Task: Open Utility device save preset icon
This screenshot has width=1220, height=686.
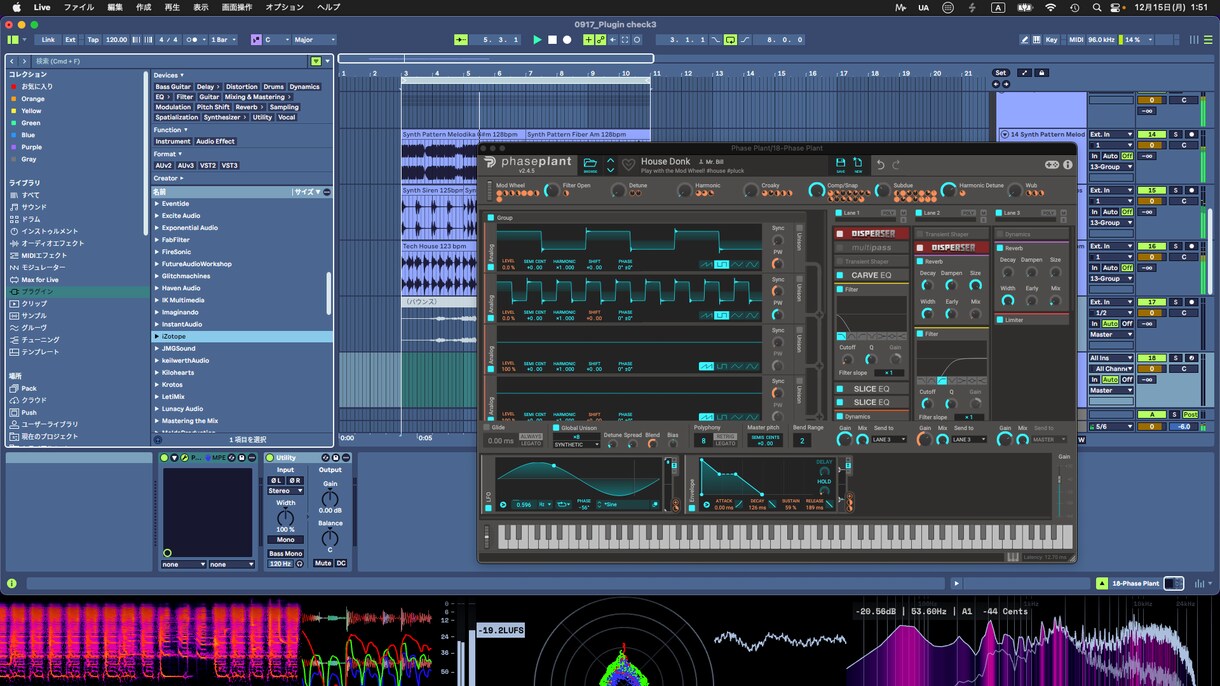Action: tap(334, 458)
